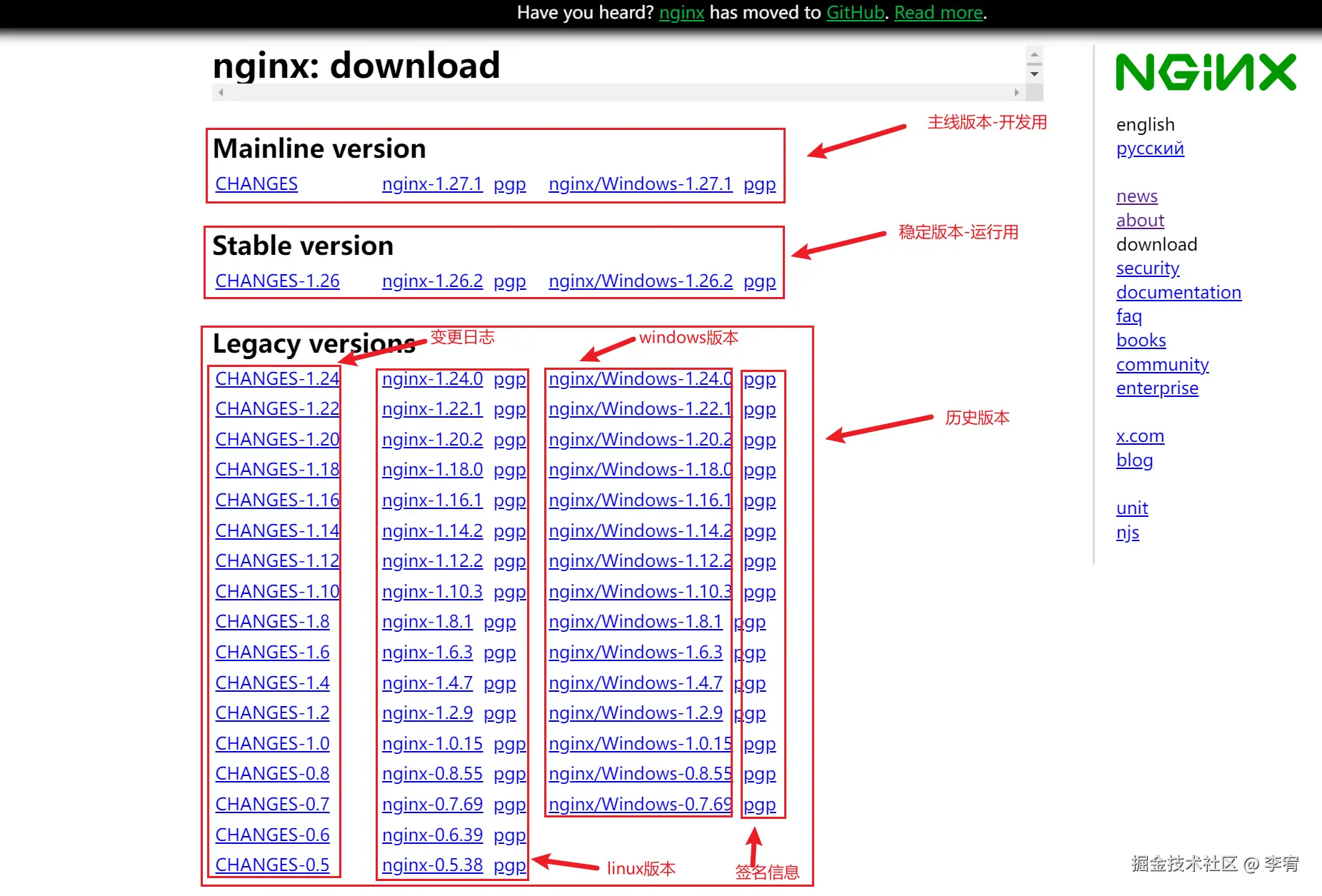Open the CHANGES-1.20 changelog
The image size is (1322, 896).
(x=277, y=440)
